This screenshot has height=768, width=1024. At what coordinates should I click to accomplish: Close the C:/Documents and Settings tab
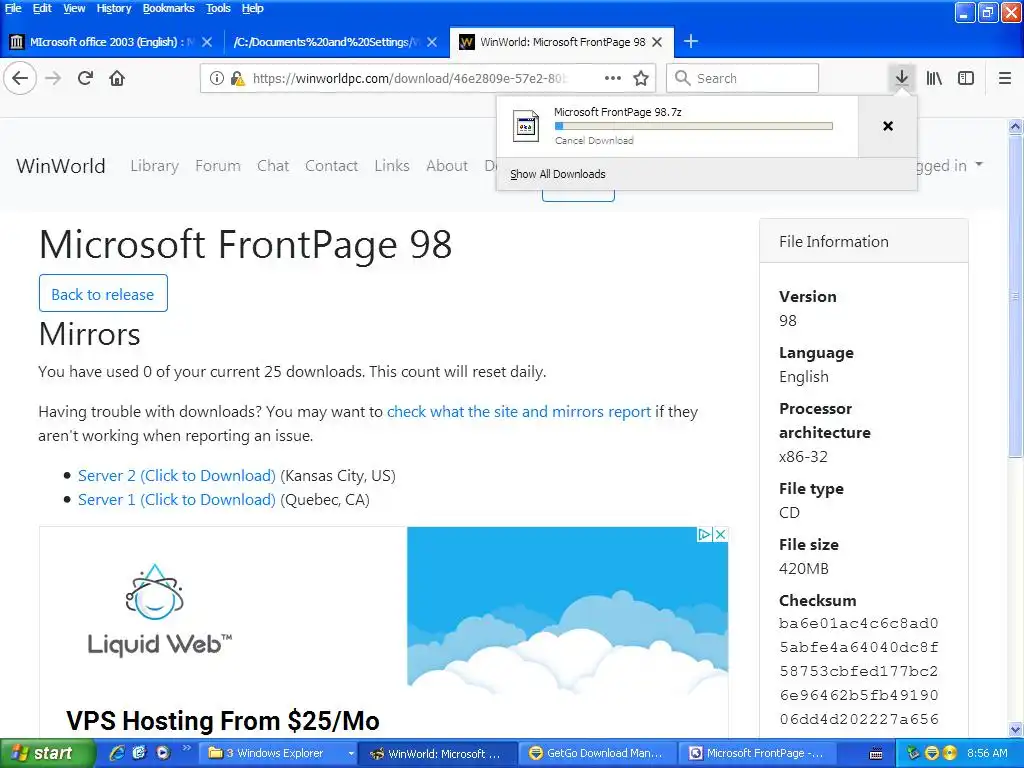(432, 42)
